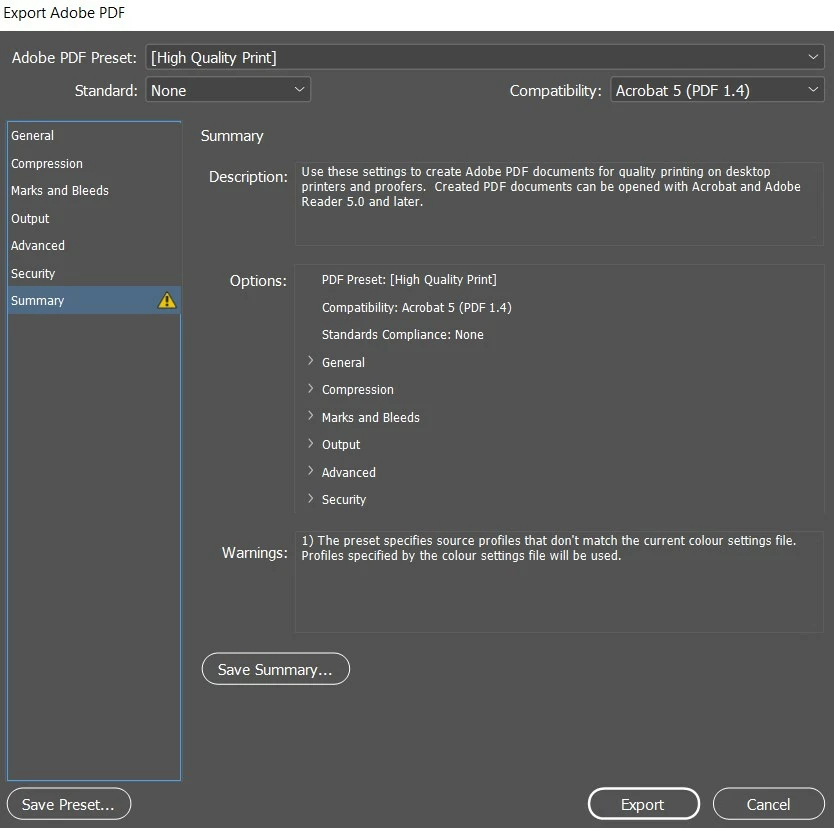Cancel the PDF export dialog

pos(769,804)
